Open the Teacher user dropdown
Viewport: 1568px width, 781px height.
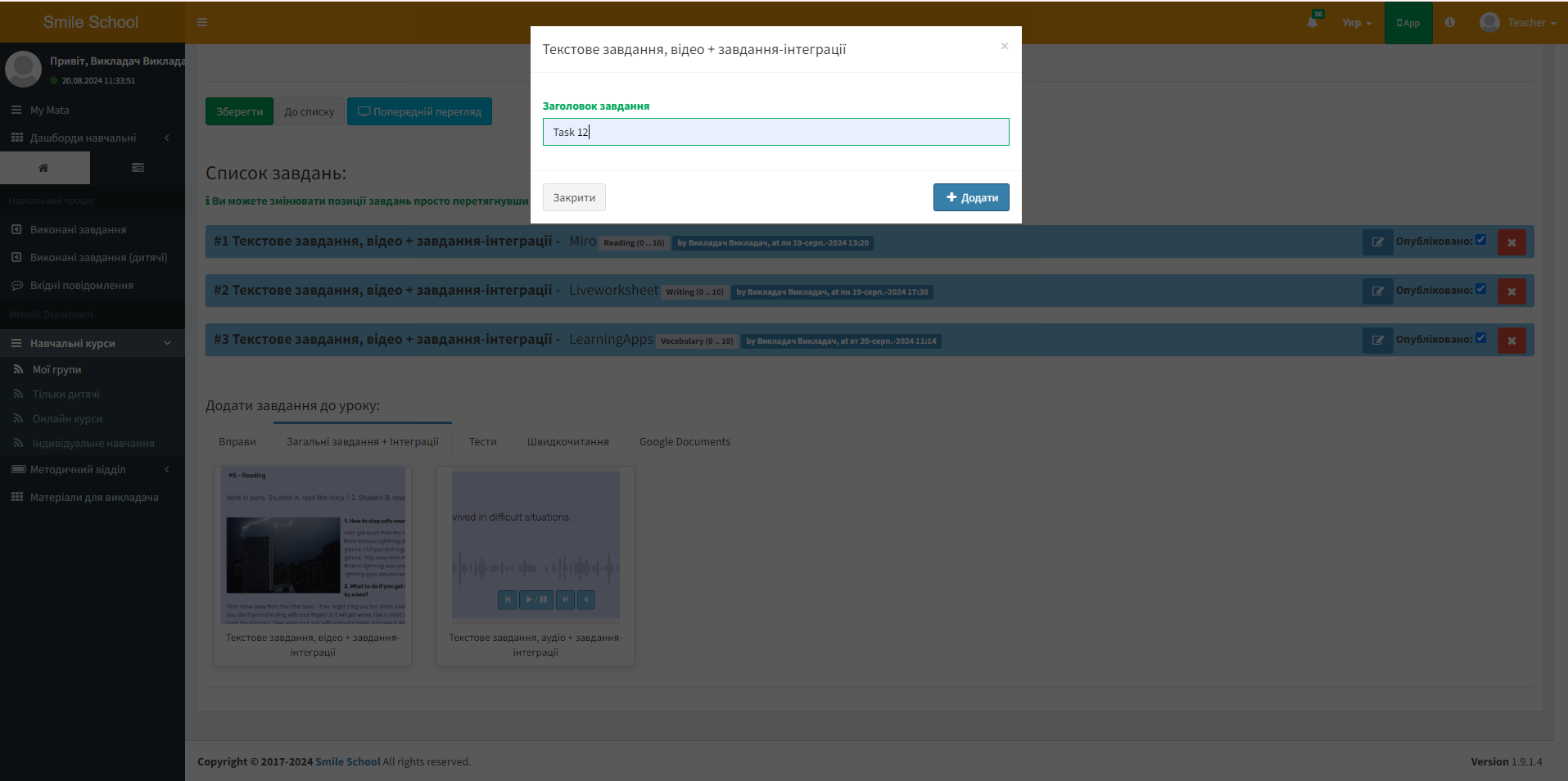click(1518, 23)
